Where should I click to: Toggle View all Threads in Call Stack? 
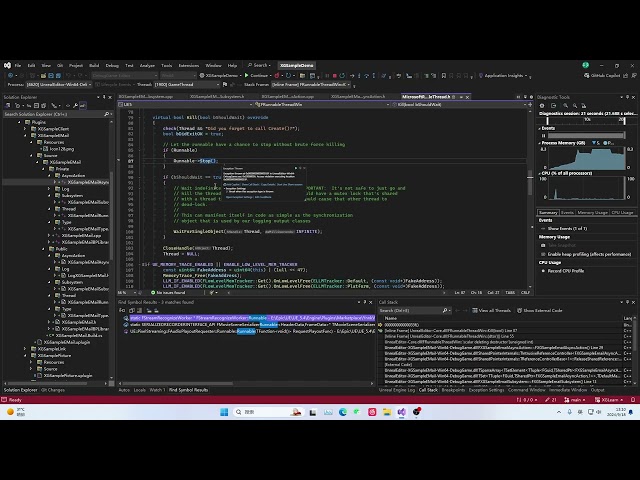(x=491, y=311)
